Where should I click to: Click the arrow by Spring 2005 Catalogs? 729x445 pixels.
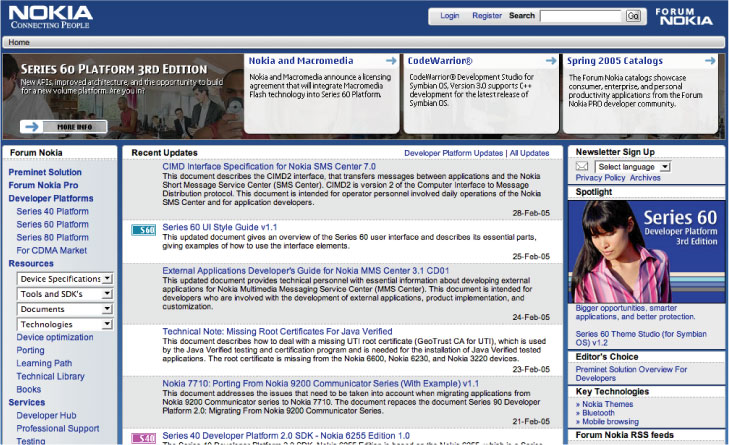tap(709, 61)
